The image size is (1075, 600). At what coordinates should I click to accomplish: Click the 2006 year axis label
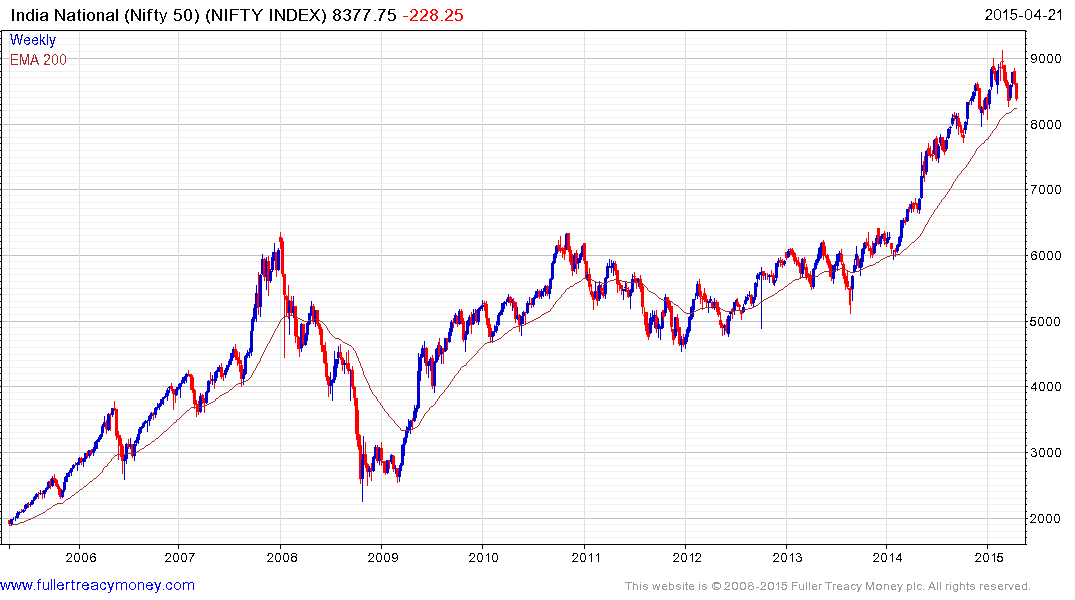(80, 557)
